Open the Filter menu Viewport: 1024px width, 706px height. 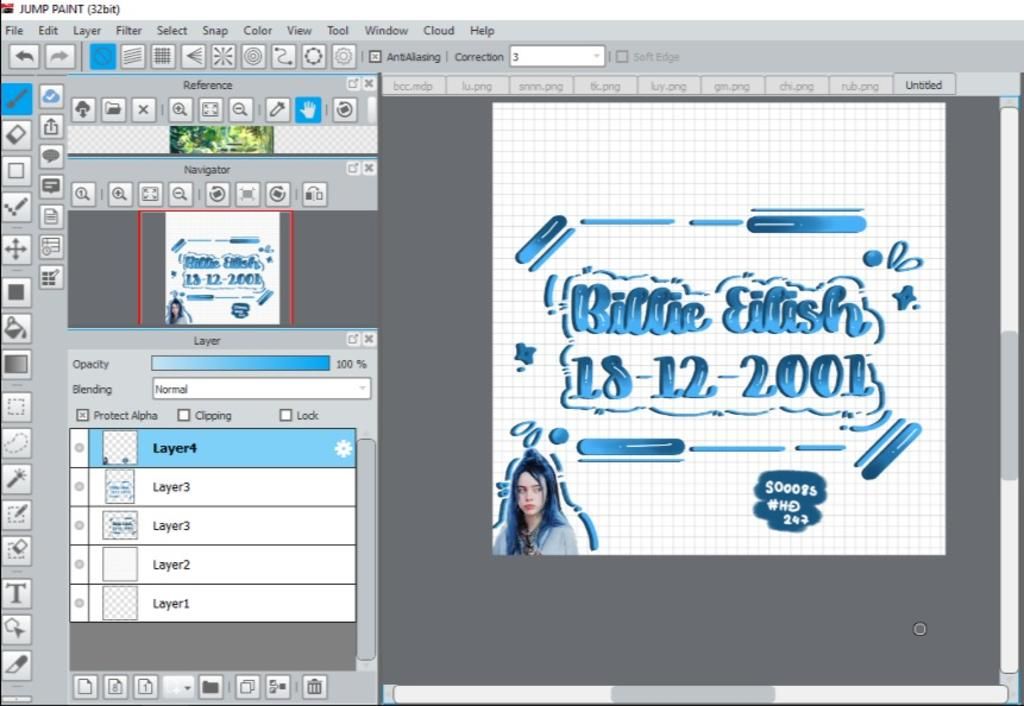click(129, 30)
